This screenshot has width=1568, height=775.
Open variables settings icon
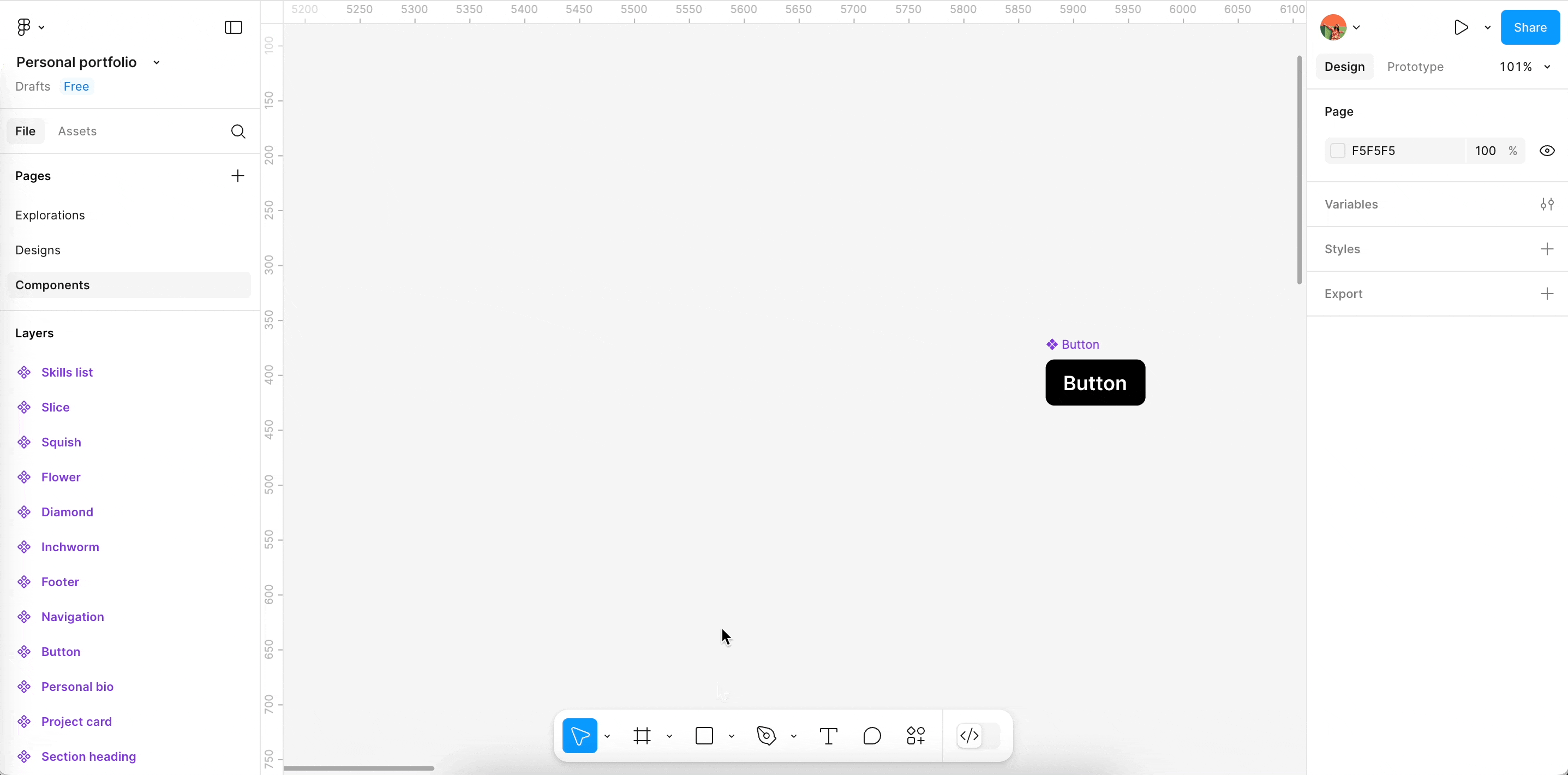click(1547, 205)
